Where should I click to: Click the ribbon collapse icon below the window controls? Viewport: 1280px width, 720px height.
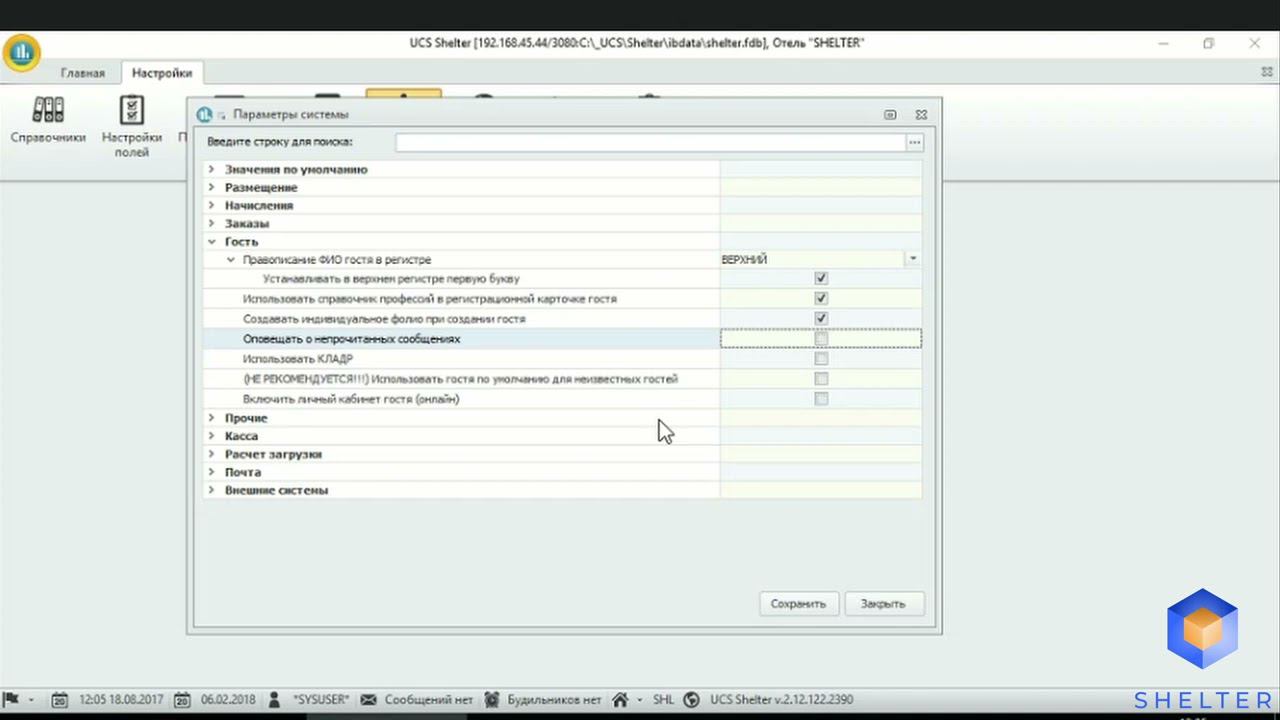click(x=1266, y=72)
